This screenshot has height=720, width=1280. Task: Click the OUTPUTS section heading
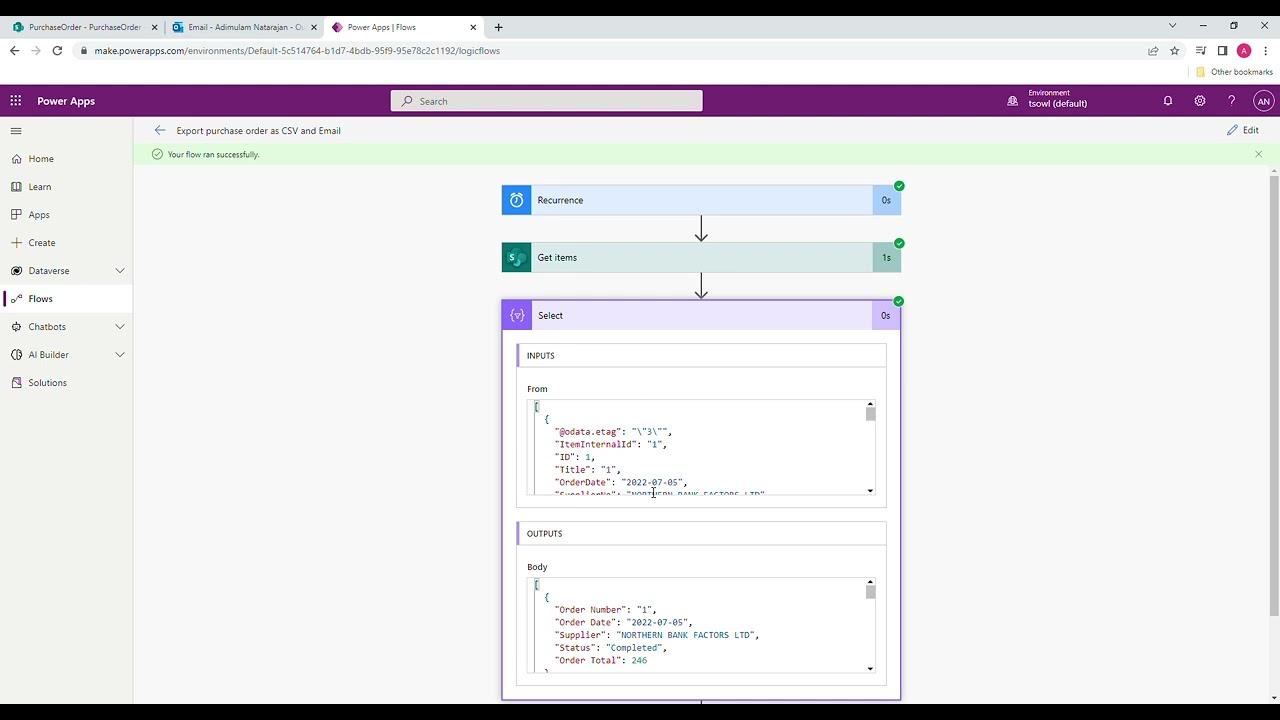544,534
